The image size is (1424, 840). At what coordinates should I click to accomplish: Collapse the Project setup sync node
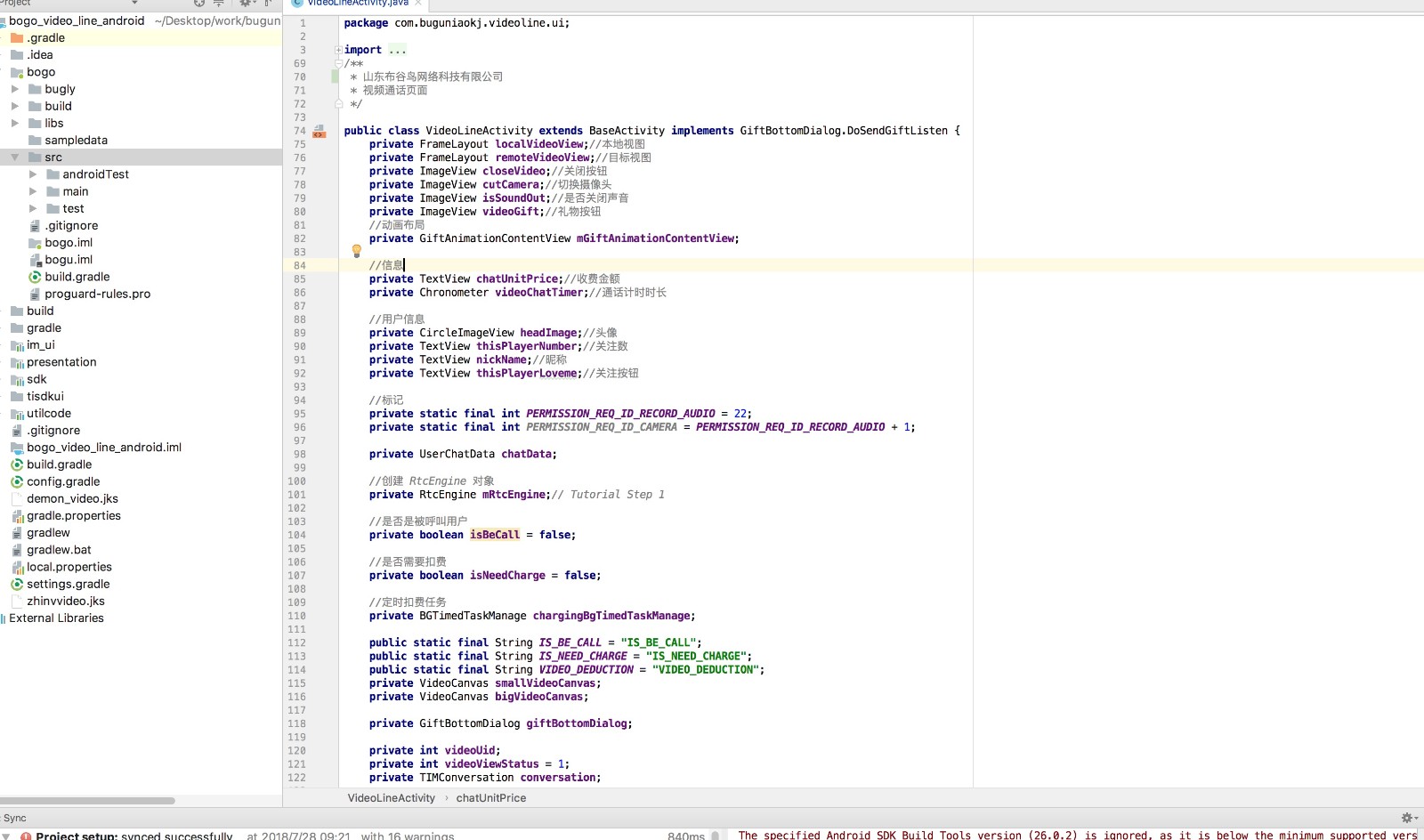pyautogui.click(x=7, y=836)
